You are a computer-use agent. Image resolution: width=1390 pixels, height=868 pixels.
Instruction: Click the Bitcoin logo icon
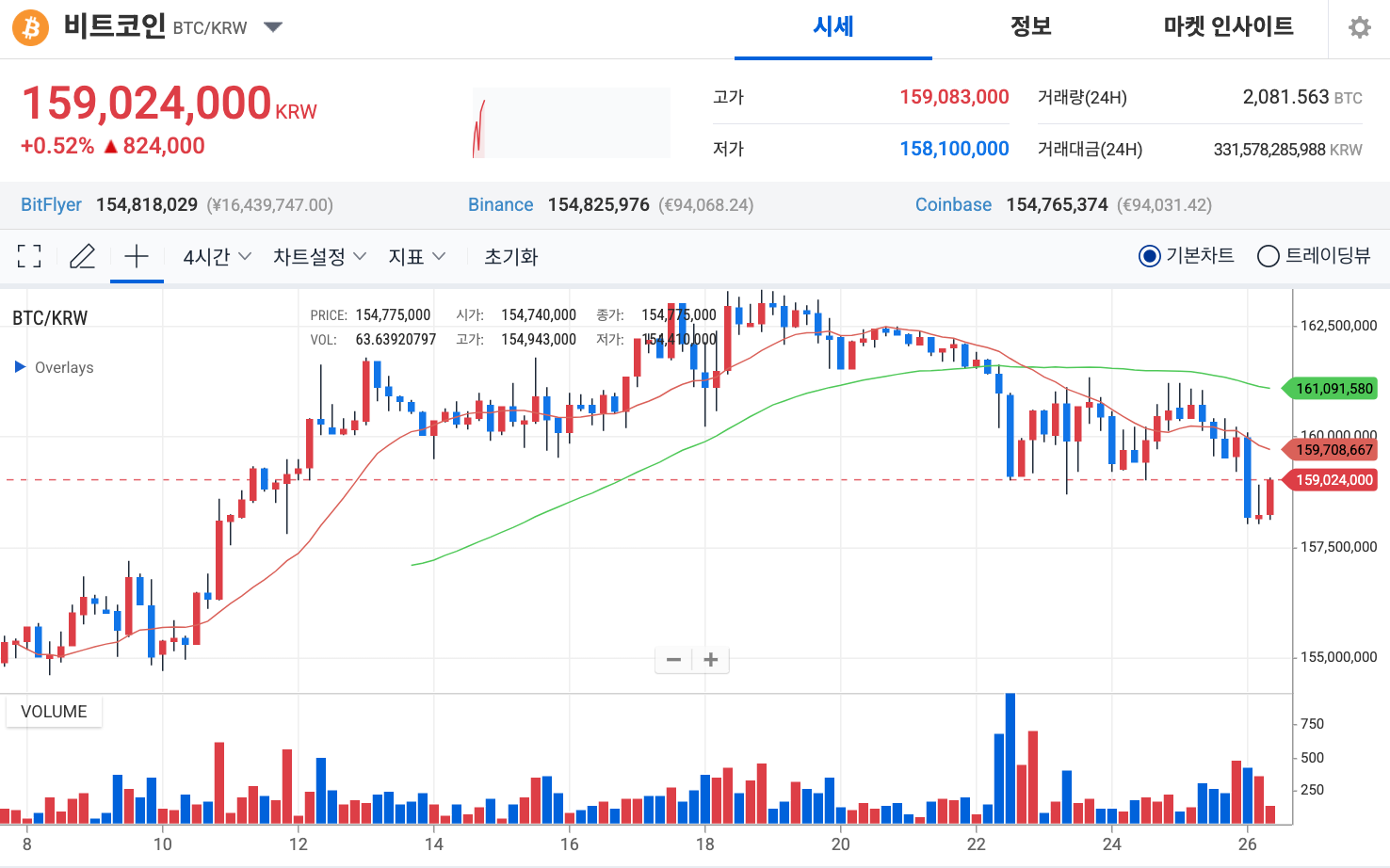point(29,27)
